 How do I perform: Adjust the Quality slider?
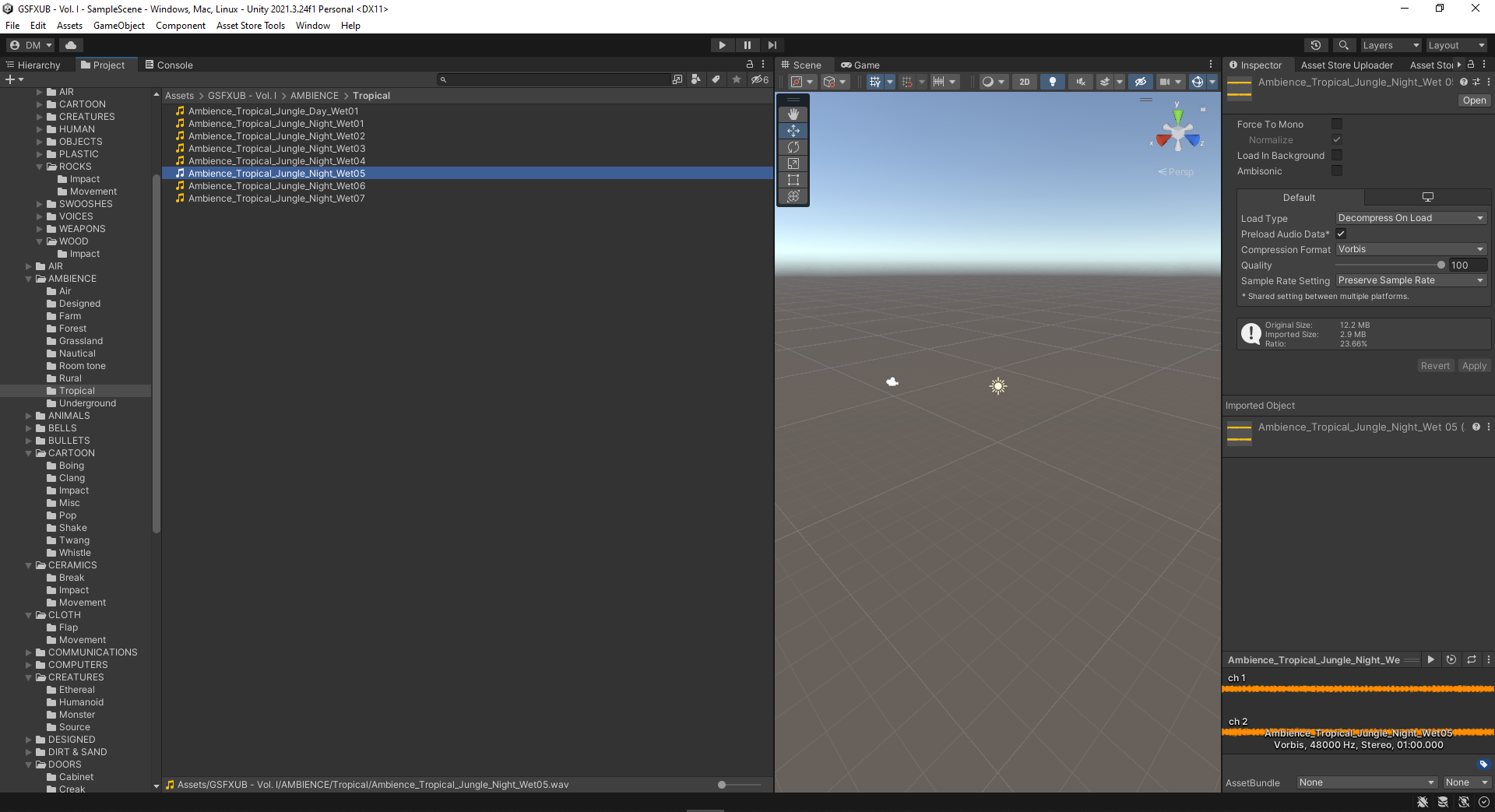click(1389, 265)
